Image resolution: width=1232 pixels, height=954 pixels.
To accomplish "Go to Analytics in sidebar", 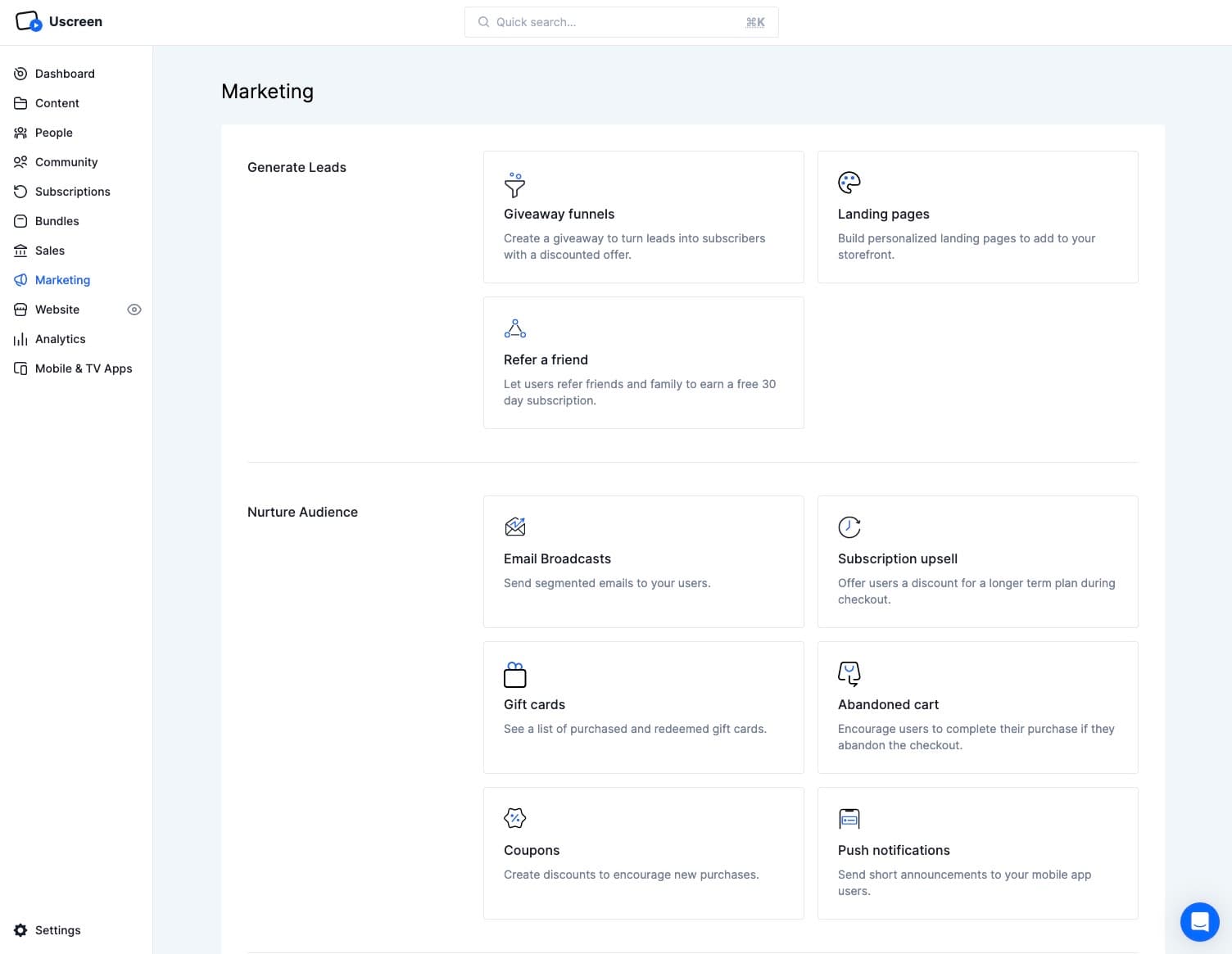I will point(60,339).
